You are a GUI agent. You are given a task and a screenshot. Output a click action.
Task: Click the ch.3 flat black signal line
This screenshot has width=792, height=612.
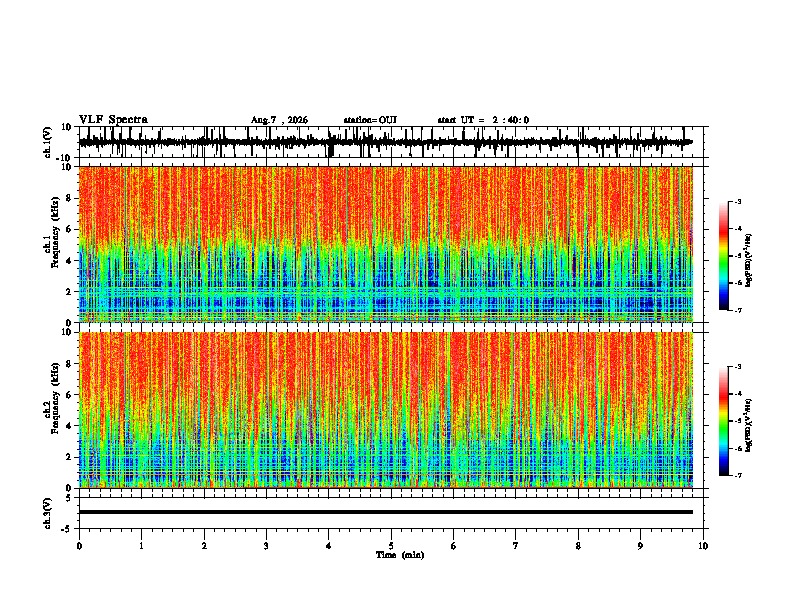[x=386, y=512]
